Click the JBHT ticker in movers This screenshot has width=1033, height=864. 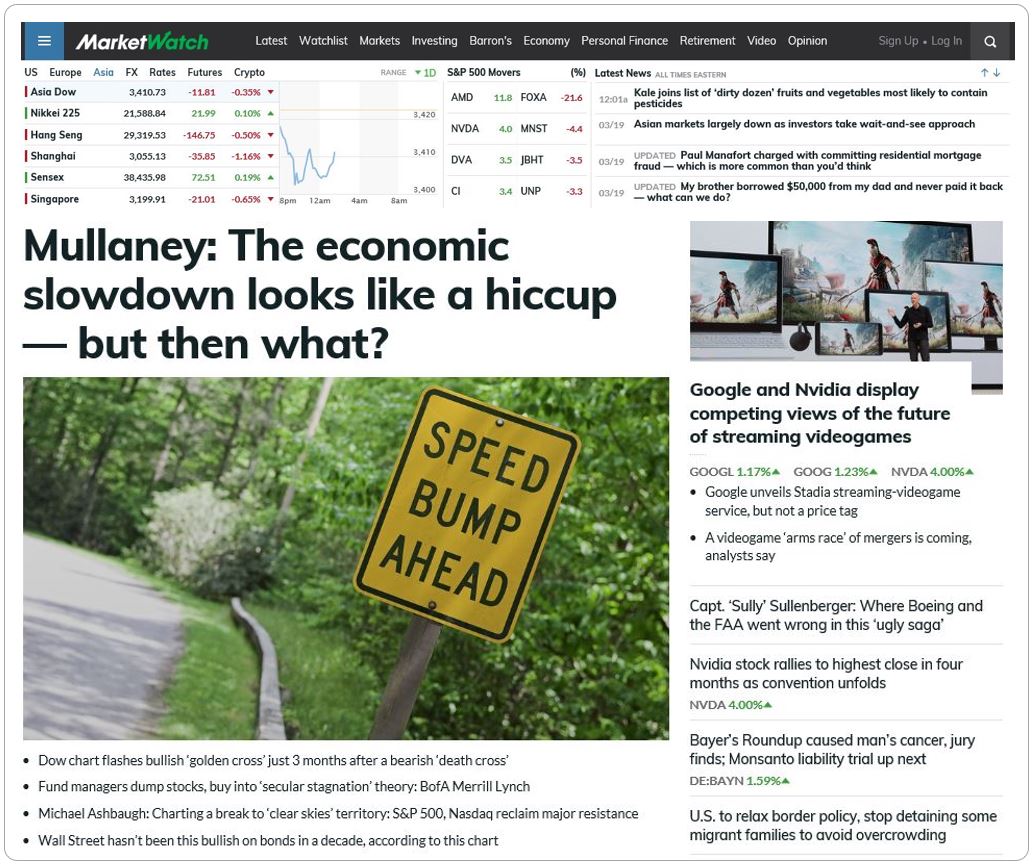coord(532,159)
